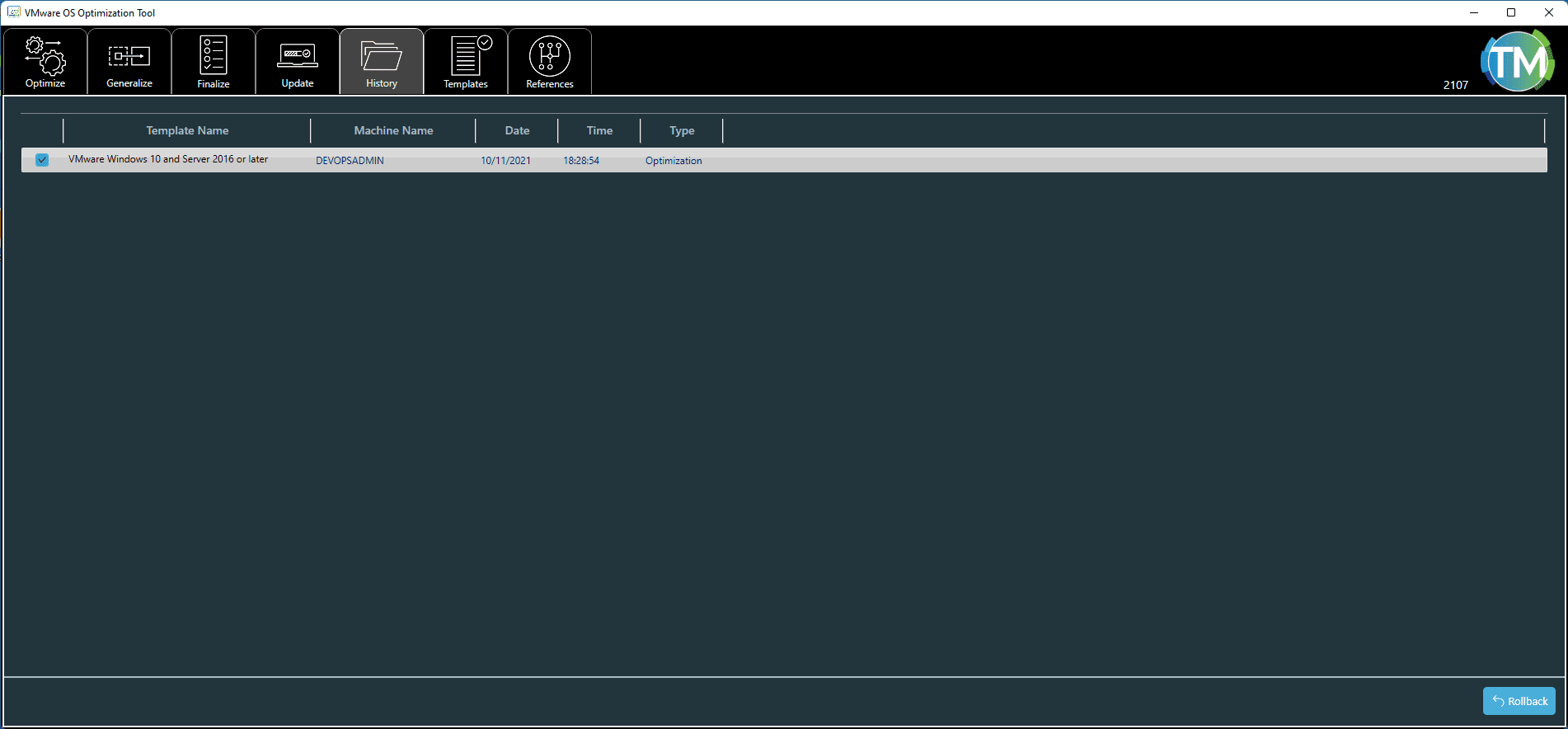This screenshot has width=1568, height=729.
Task: Click the Template Name column header
Action: coord(187,130)
